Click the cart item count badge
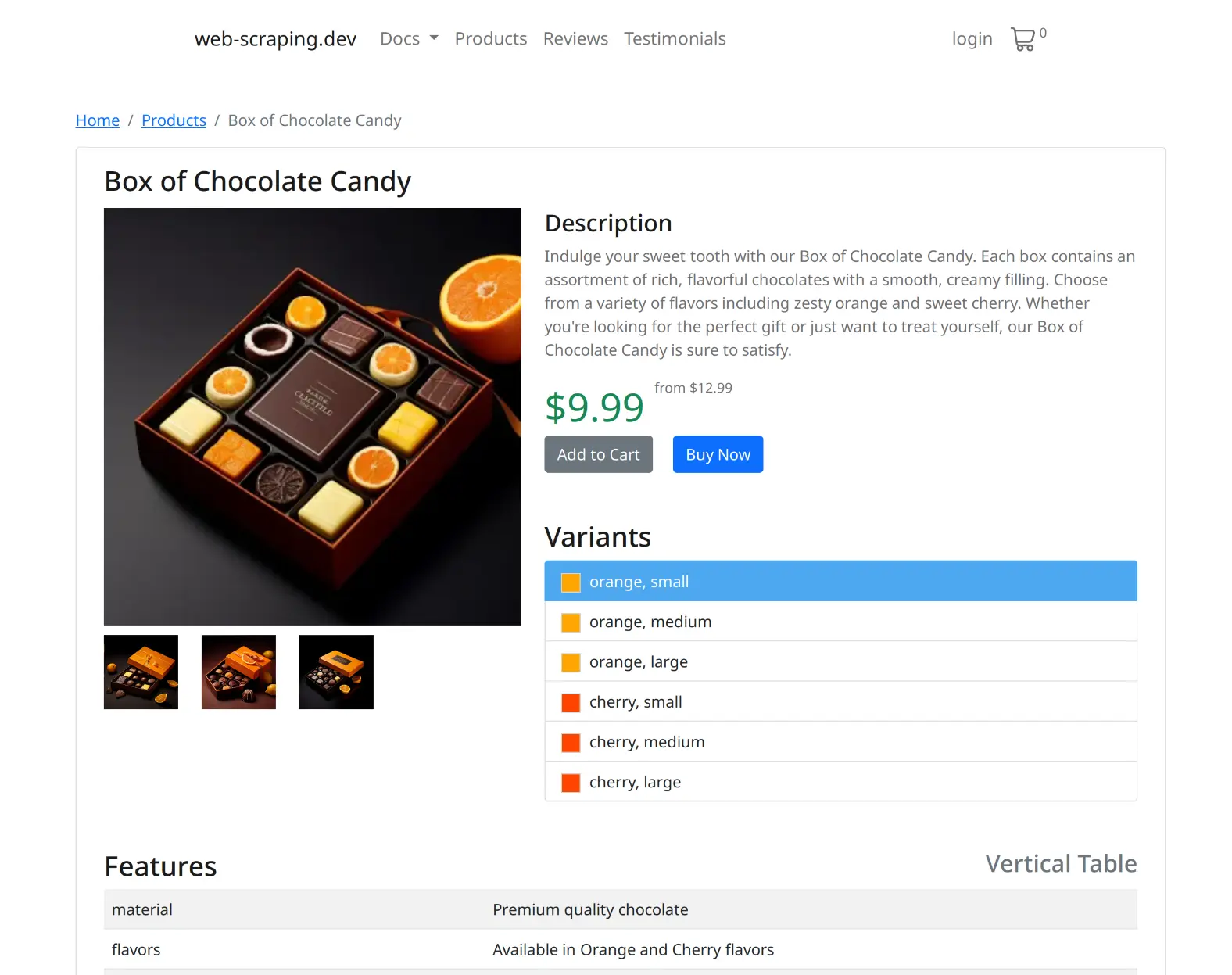The height and width of the screenshot is (975, 1232). [x=1043, y=32]
